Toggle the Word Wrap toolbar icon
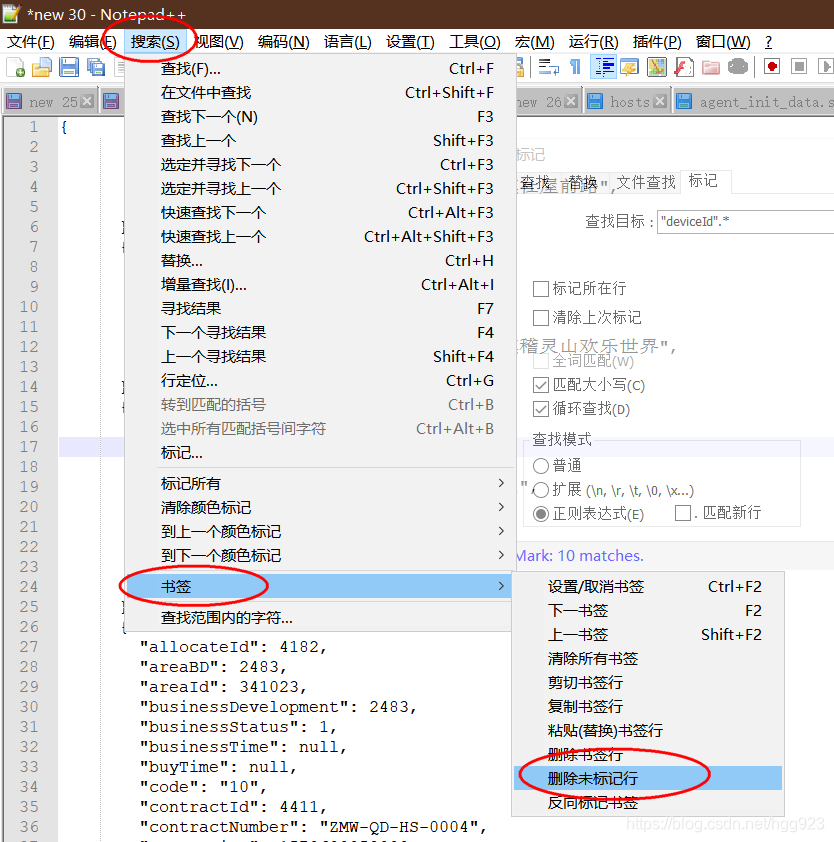The height and width of the screenshot is (842, 834). click(548, 67)
